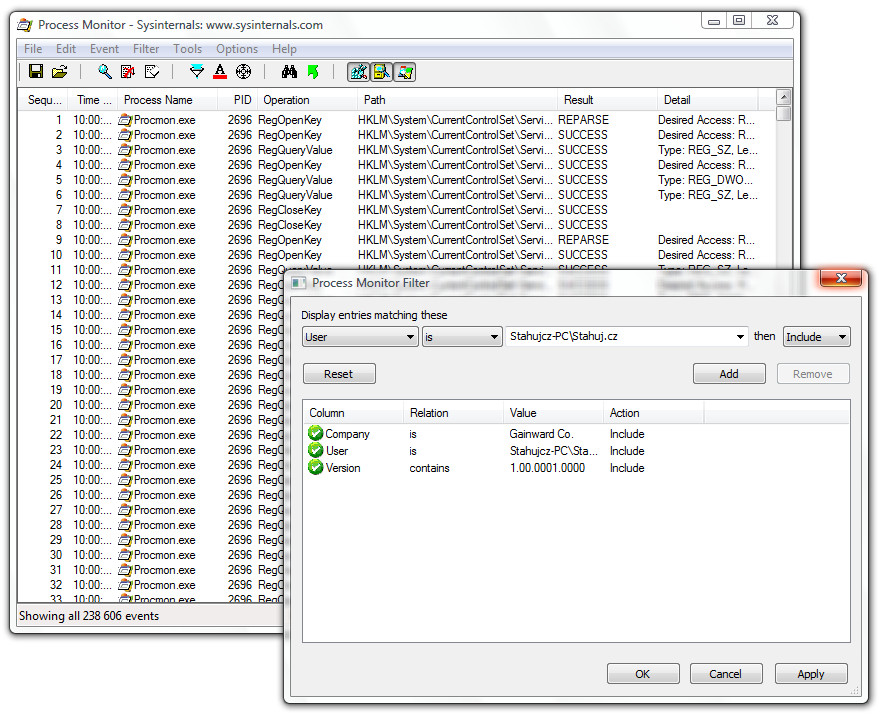881x721 pixels.
Task: Click the Add filter button
Action: pos(729,374)
